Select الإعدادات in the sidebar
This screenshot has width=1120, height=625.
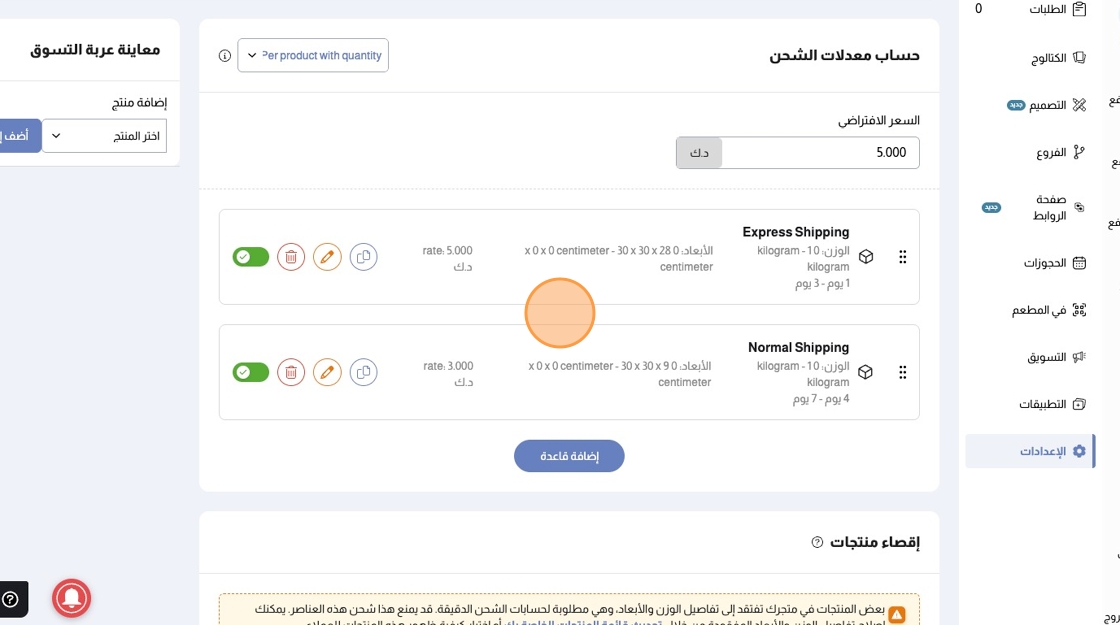tap(1030, 451)
